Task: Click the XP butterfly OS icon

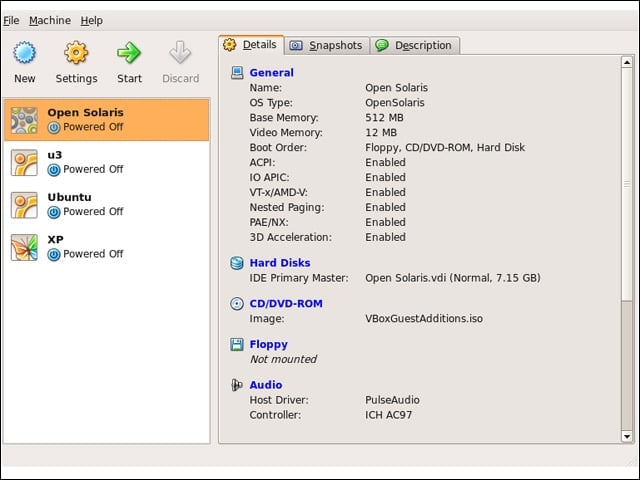Action: 24,247
